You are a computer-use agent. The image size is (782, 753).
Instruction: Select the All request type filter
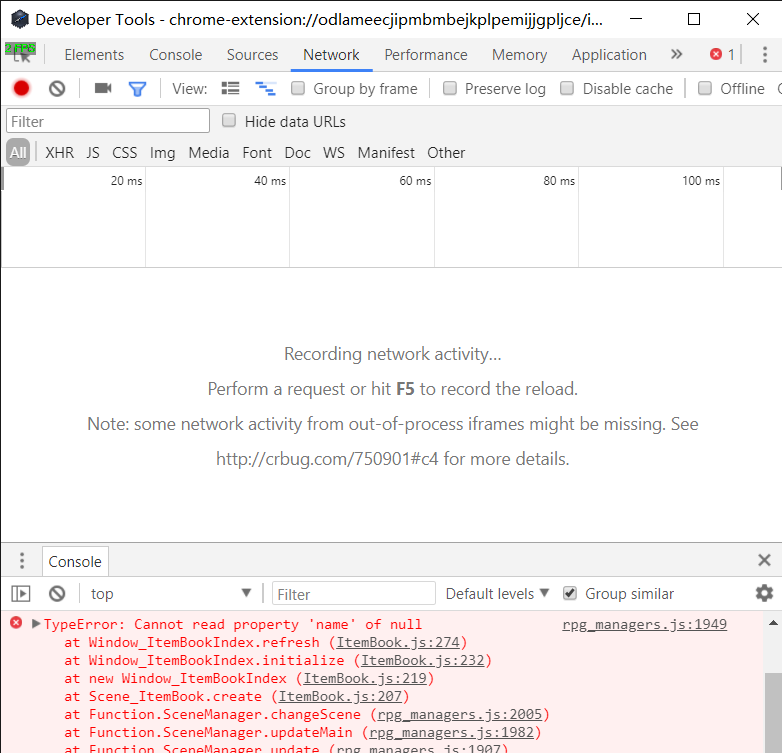pyautogui.click(x=18, y=152)
